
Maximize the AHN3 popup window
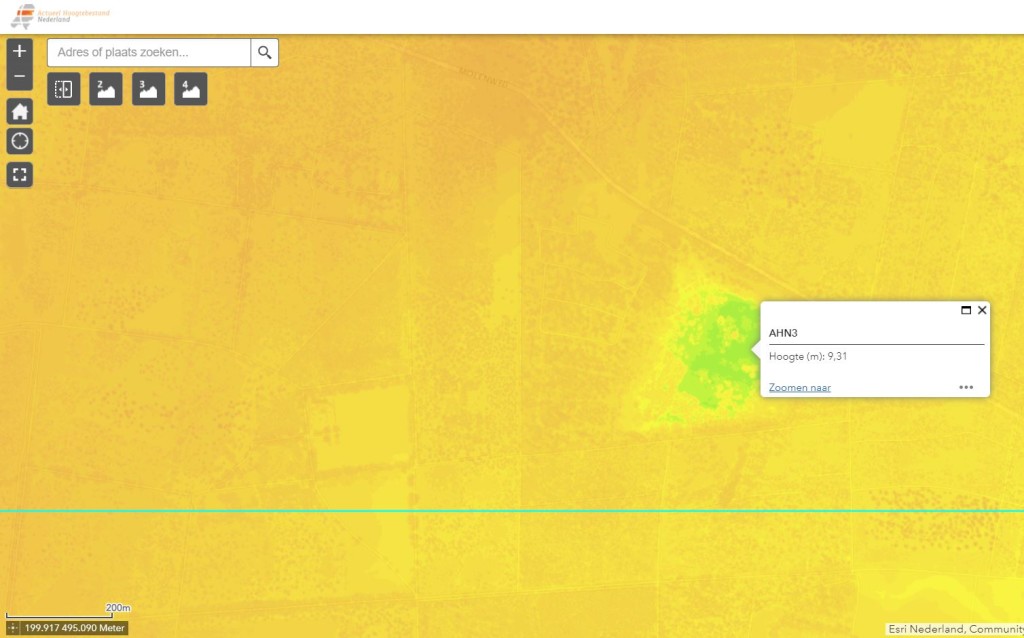click(x=966, y=310)
